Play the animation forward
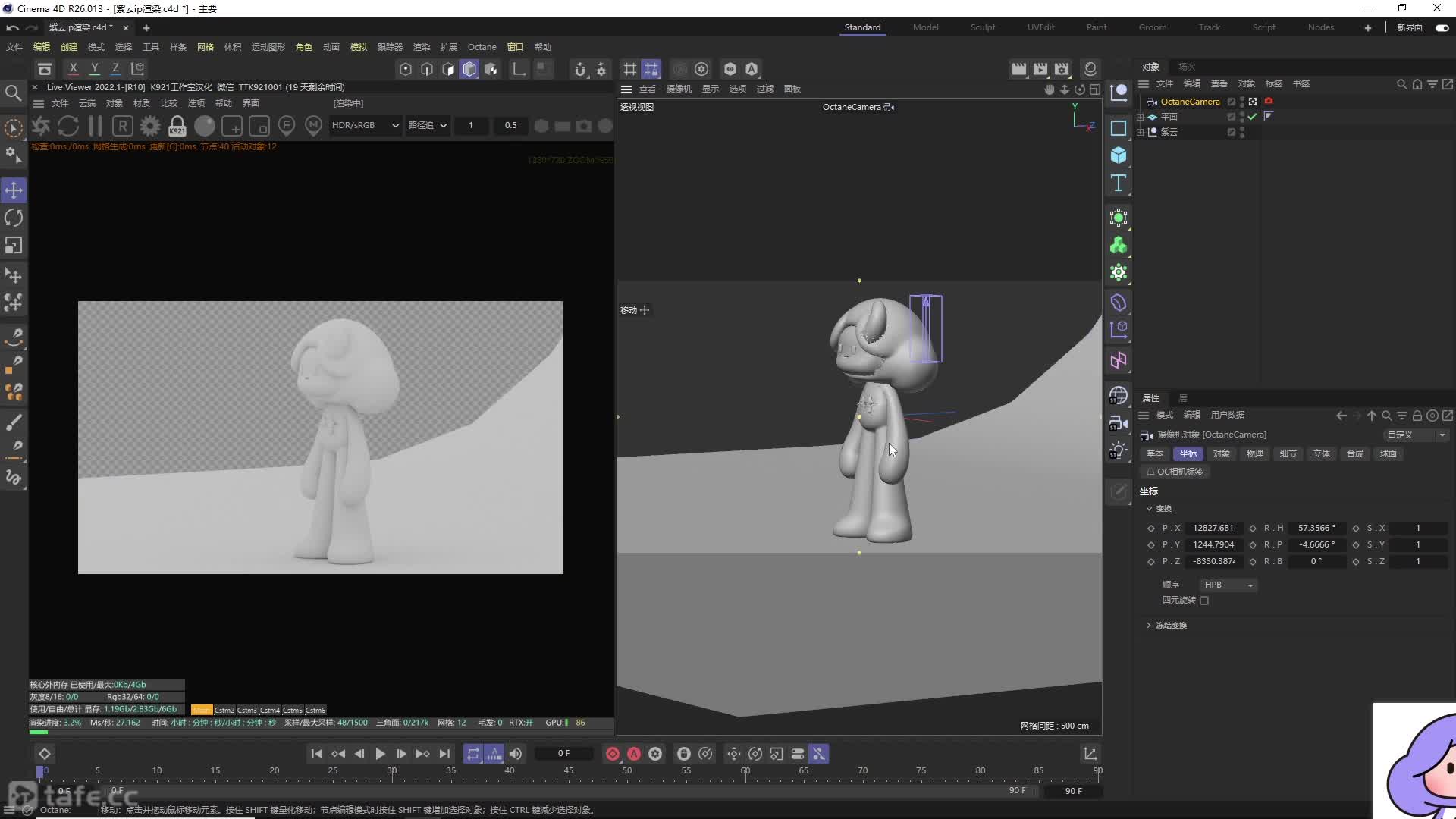Image resolution: width=1456 pixels, height=819 pixels. 380,754
